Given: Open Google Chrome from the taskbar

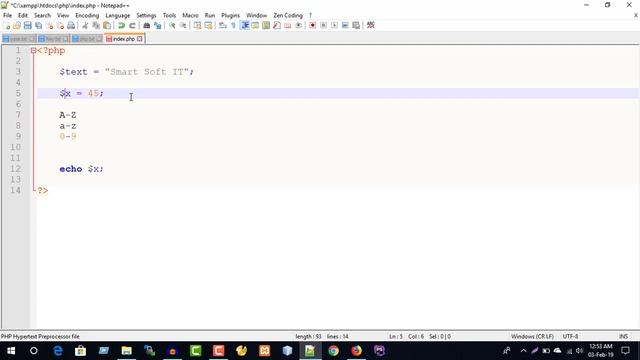Looking at the screenshot, I should tap(333, 351).
